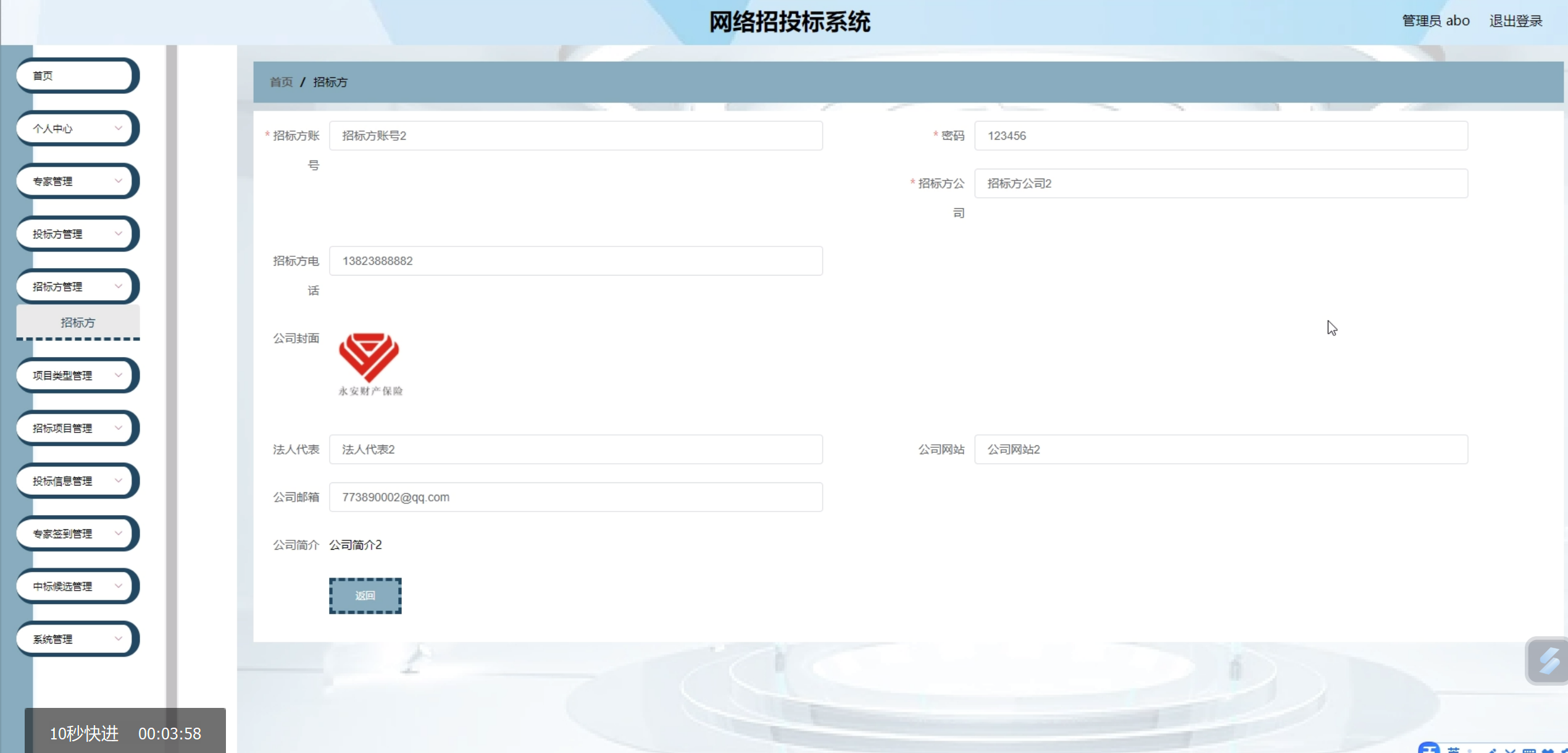Click the floating S-shaped widget icon
This screenshot has height=753, width=1568.
(x=1548, y=661)
